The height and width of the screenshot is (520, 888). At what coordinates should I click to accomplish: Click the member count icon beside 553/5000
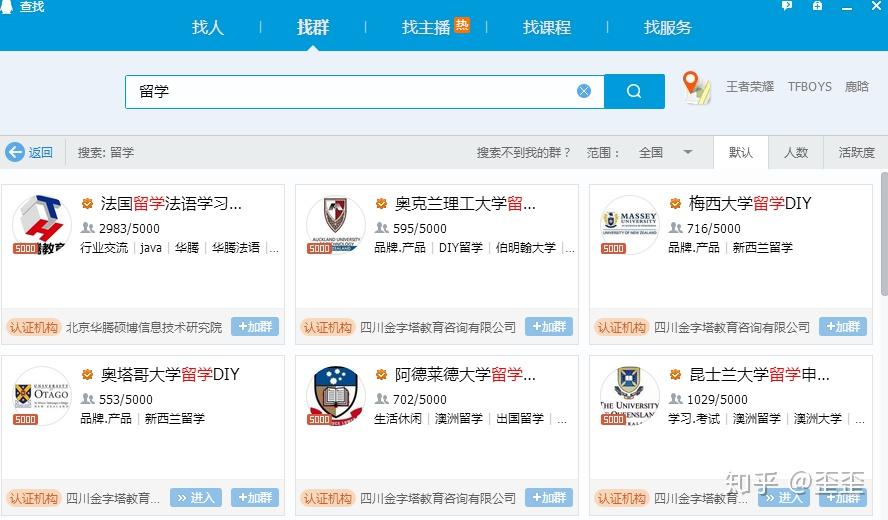click(x=88, y=399)
